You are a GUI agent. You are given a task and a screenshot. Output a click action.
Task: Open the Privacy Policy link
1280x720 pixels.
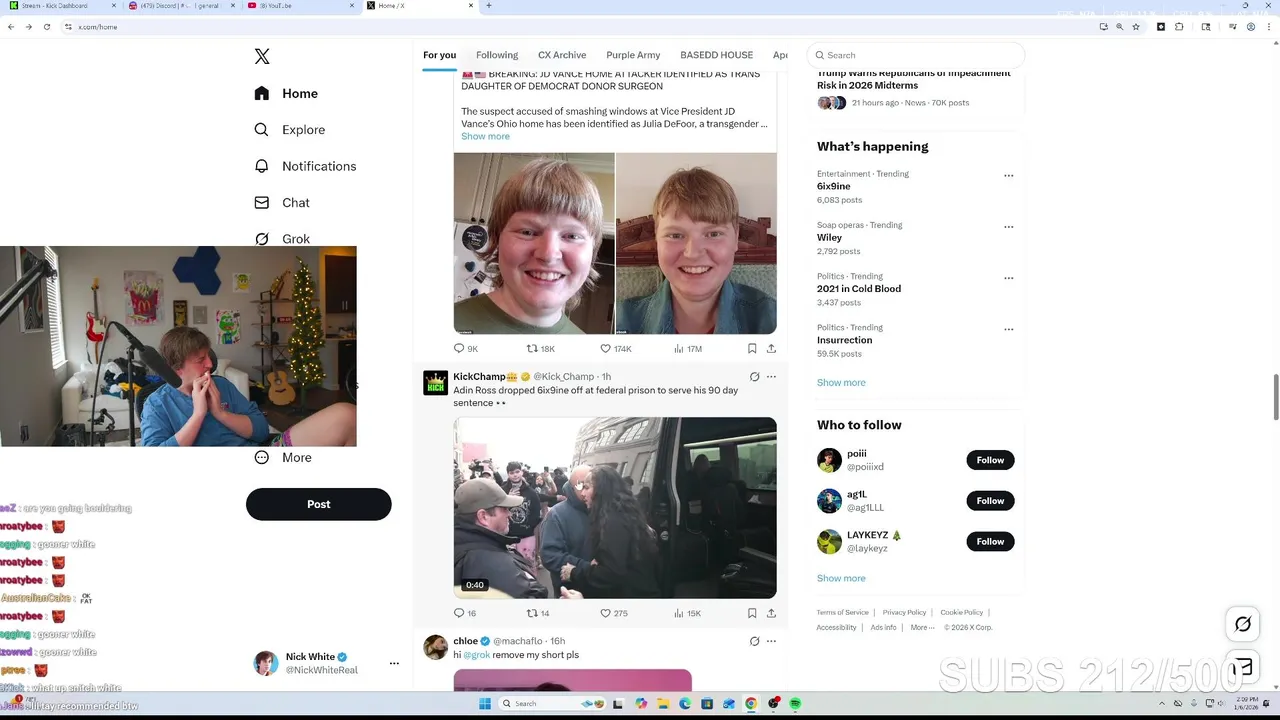[904, 612]
